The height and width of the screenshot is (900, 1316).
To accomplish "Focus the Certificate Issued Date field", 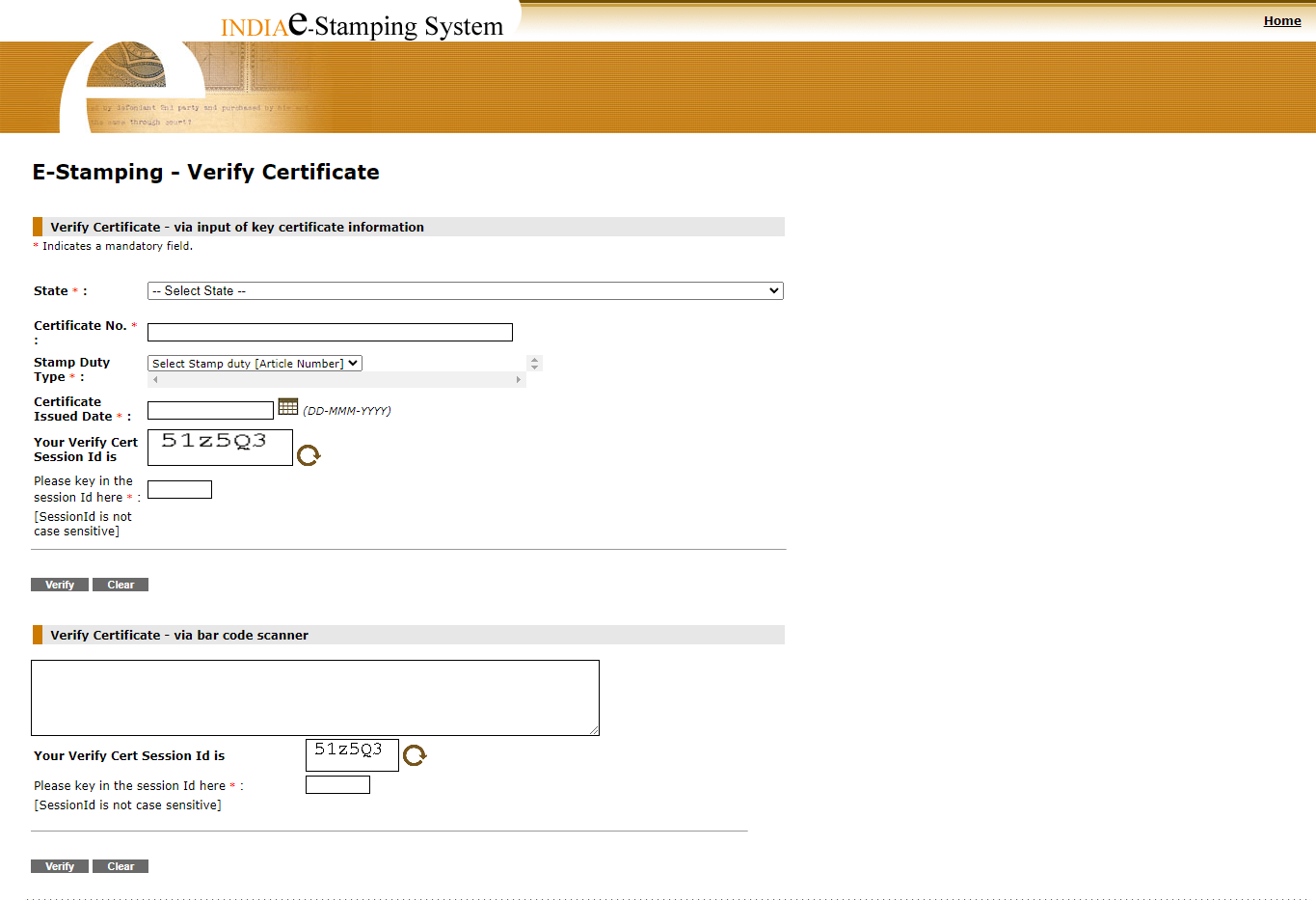I will tap(210, 411).
